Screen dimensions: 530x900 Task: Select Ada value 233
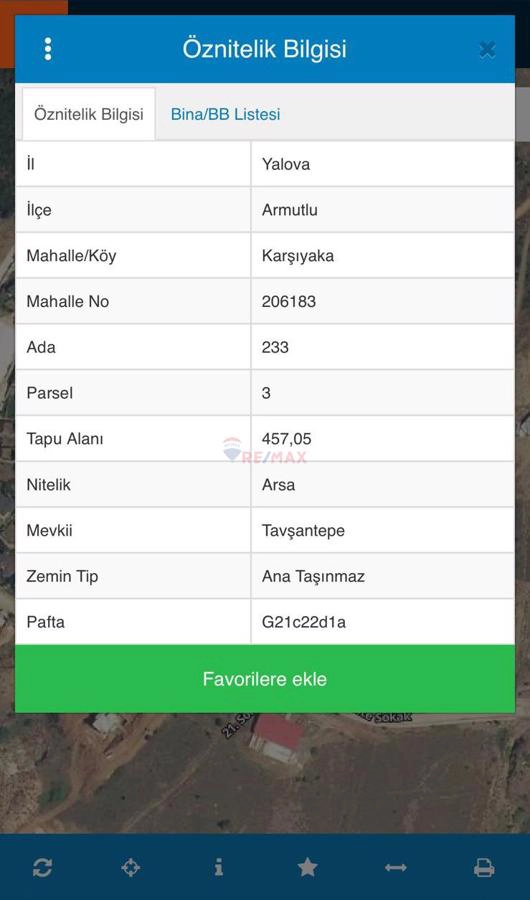pos(275,347)
